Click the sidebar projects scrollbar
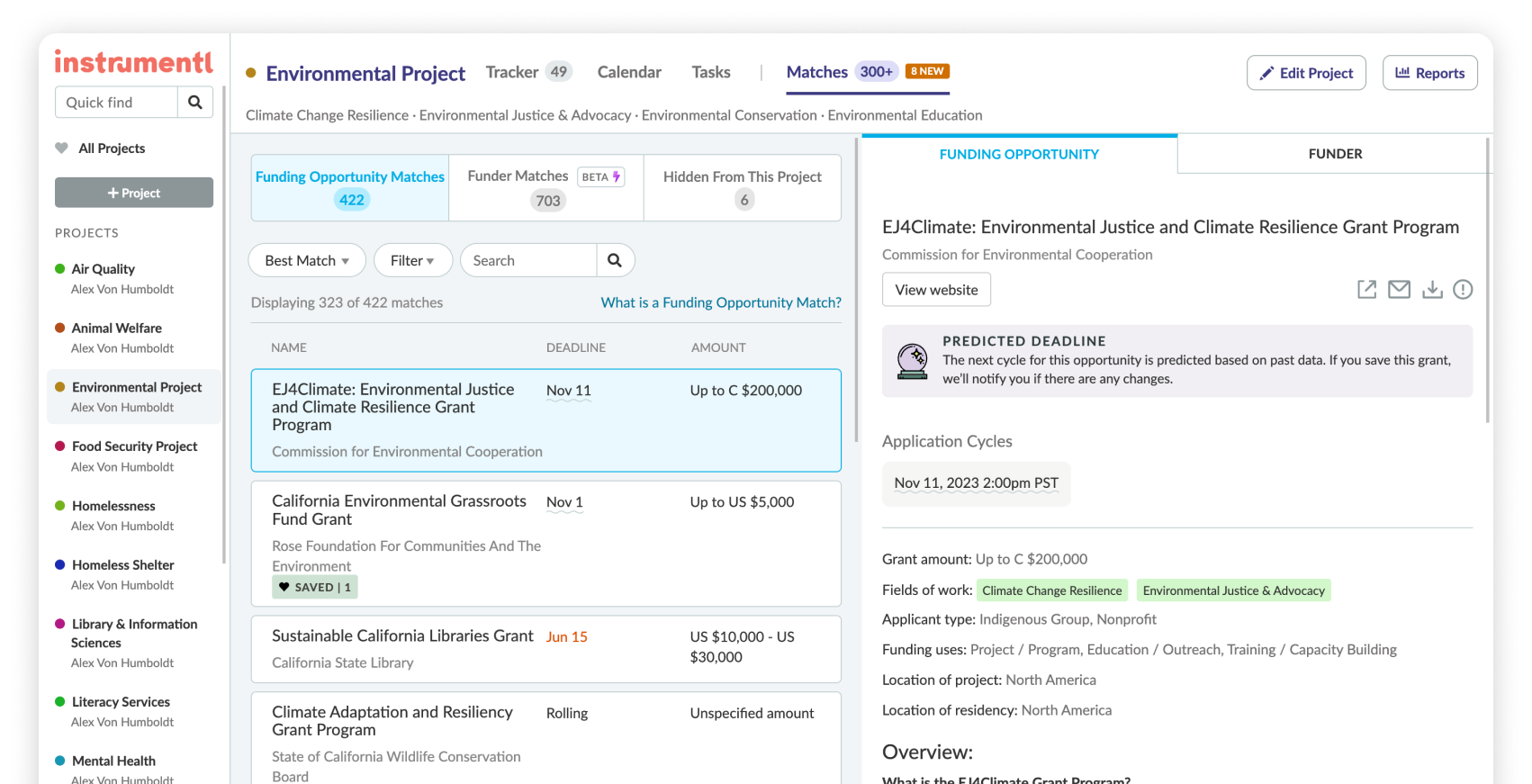 (223, 325)
